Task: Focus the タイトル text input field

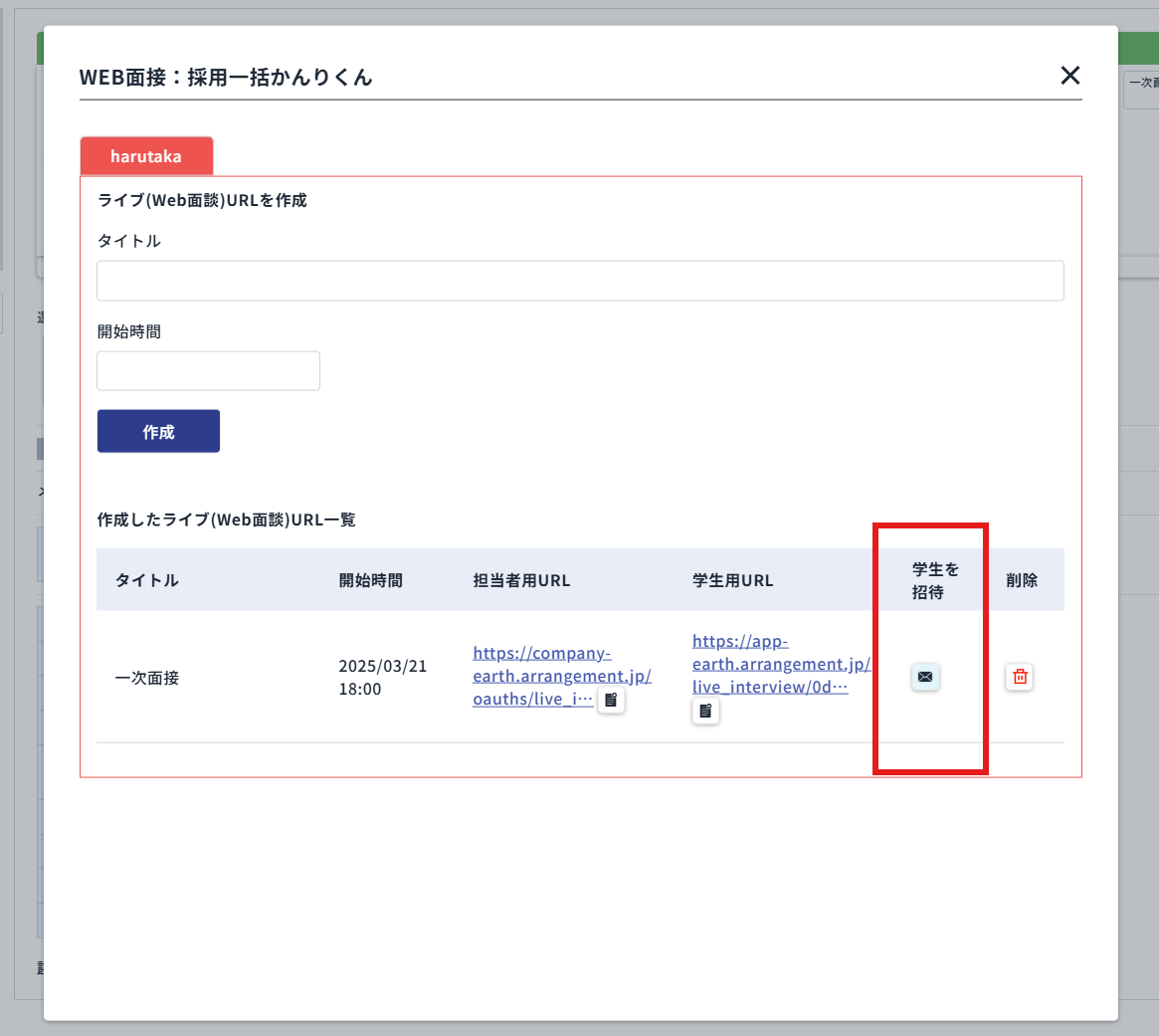Action: pos(580,281)
